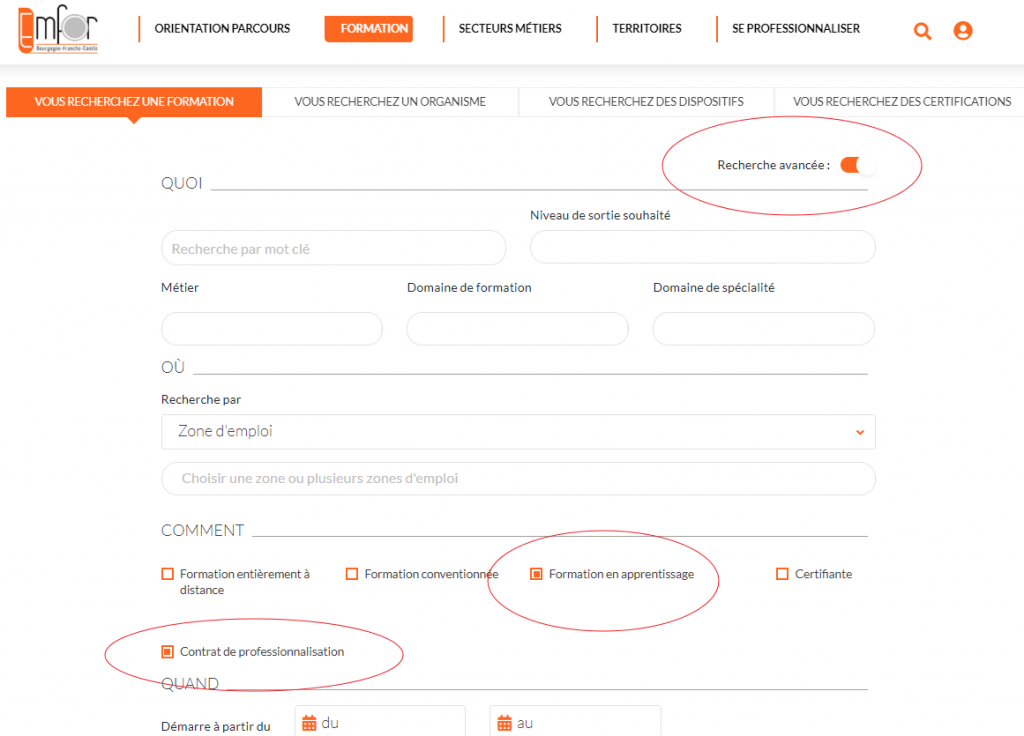Image resolution: width=1024 pixels, height=736 pixels.
Task: Toggle the Recherche avancée switch
Action: pyautogui.click(x=856, y=165)
